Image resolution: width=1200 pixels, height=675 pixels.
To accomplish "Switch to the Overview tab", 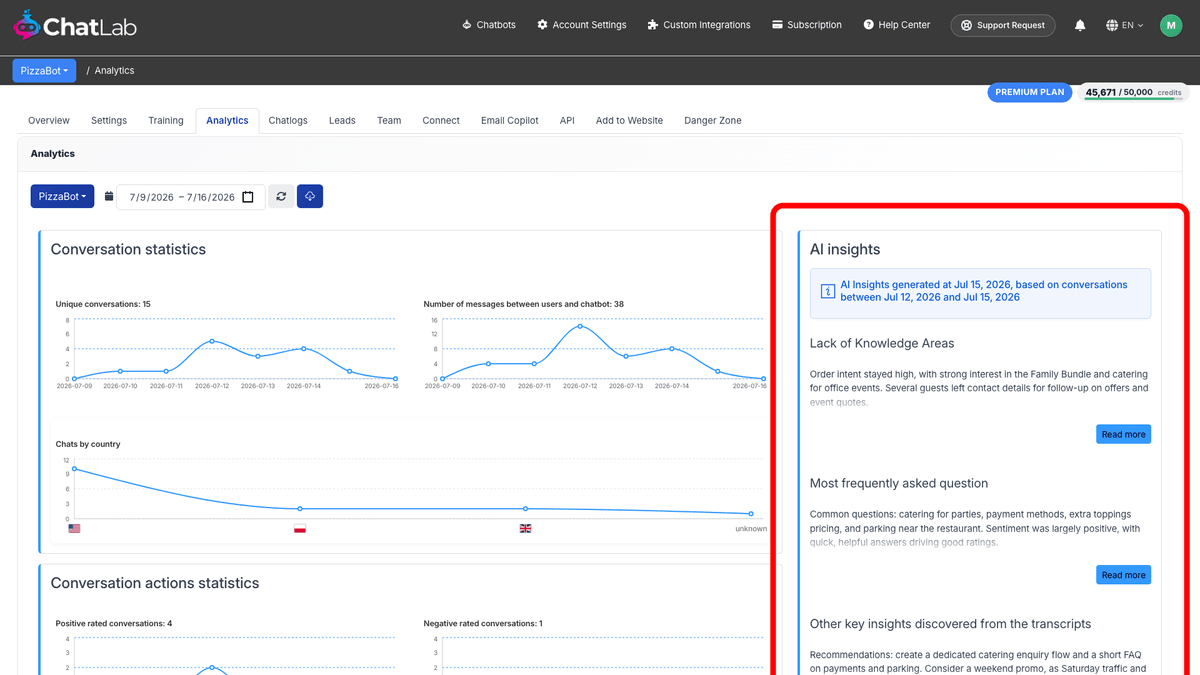I will point(49,121).
